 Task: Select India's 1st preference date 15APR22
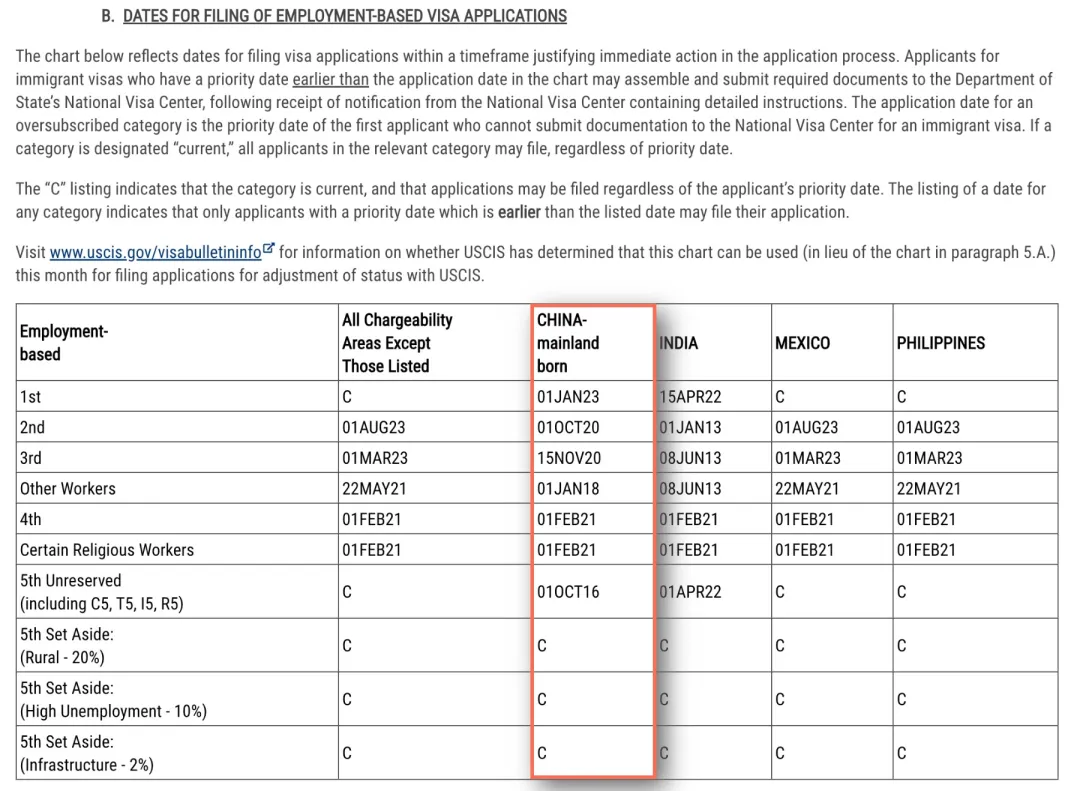click(690, 397)
